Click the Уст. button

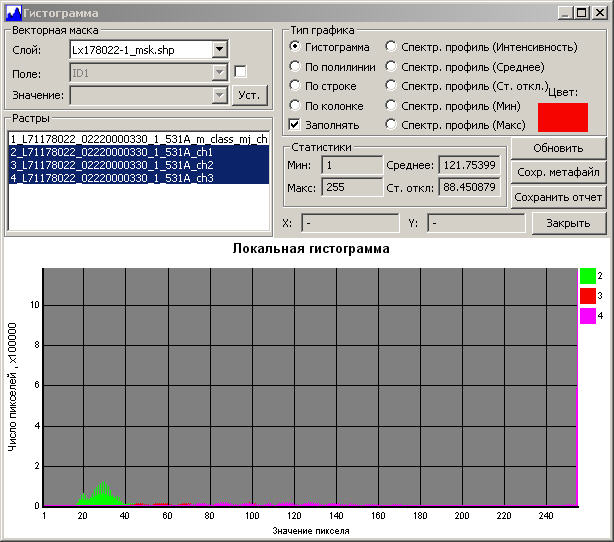[249, 95]
